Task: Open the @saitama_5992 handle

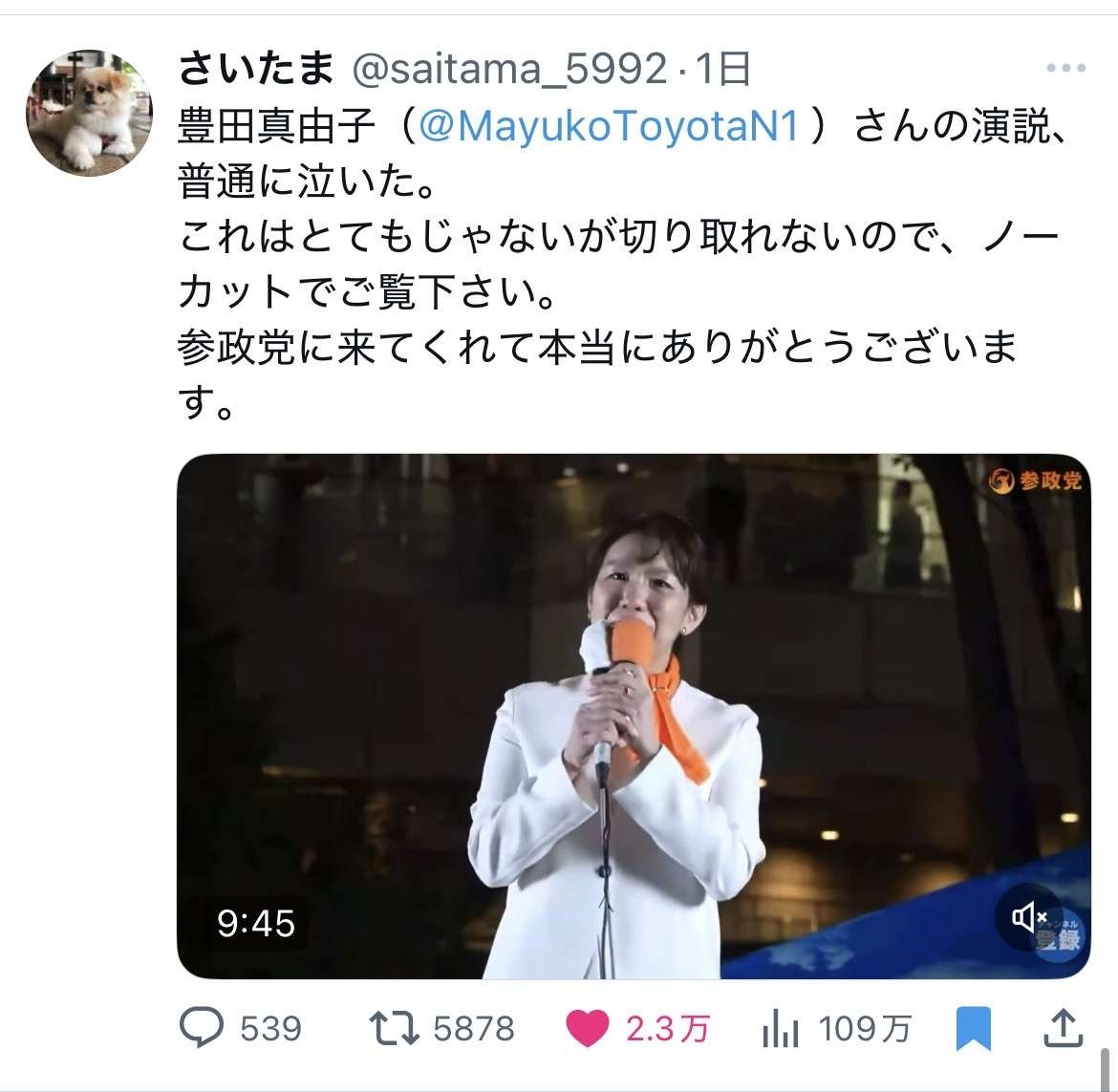Action: tap(510, 69)
